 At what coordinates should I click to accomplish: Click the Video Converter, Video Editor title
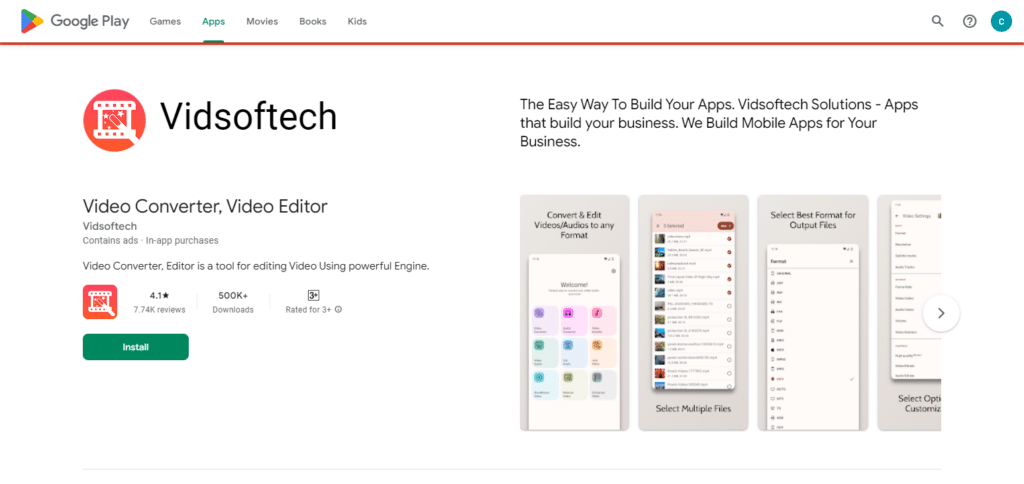tap(205, 206)
